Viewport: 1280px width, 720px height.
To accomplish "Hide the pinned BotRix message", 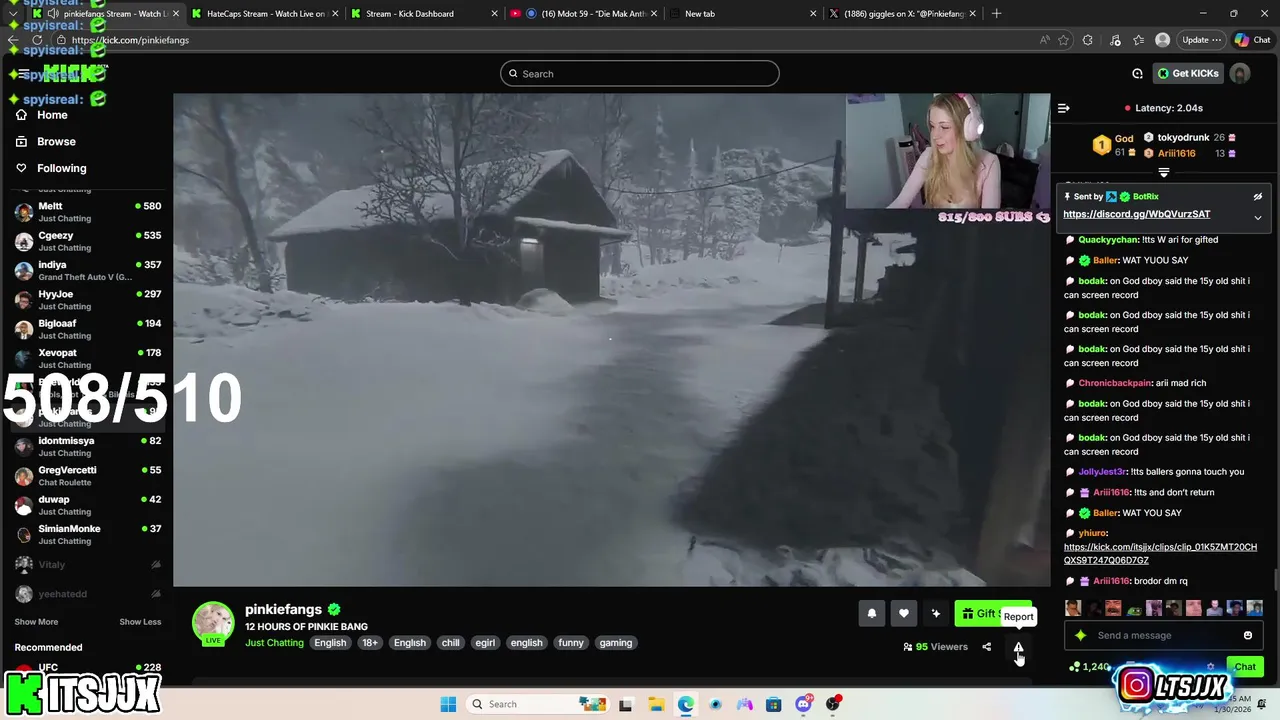I will tap(1258, 197).
